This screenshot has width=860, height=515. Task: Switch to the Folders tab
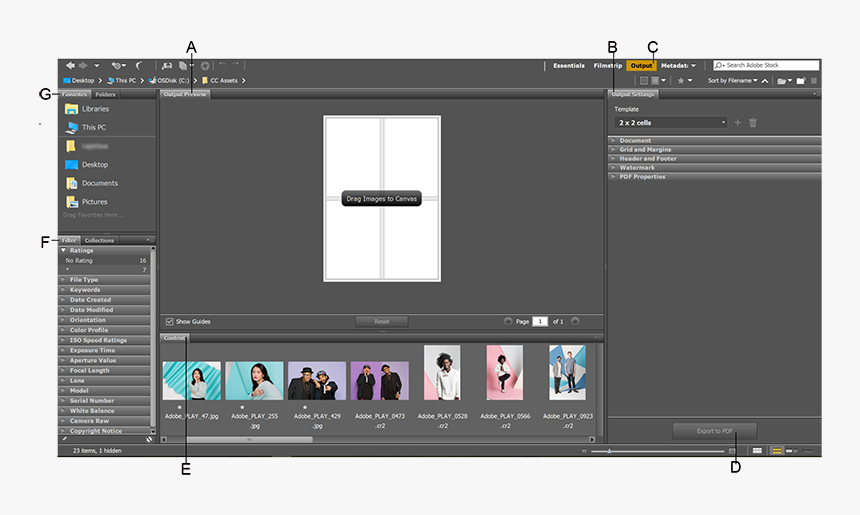[105, 94]
